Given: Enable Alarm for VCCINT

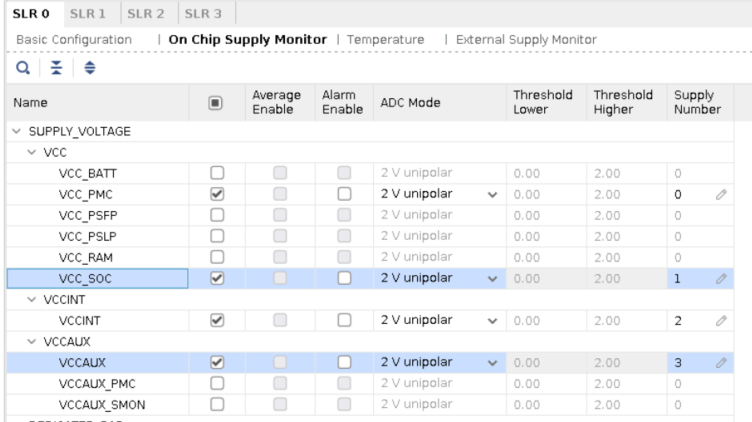Looking at the screenshot, I should pyautogui.click(x=344, y=320).
